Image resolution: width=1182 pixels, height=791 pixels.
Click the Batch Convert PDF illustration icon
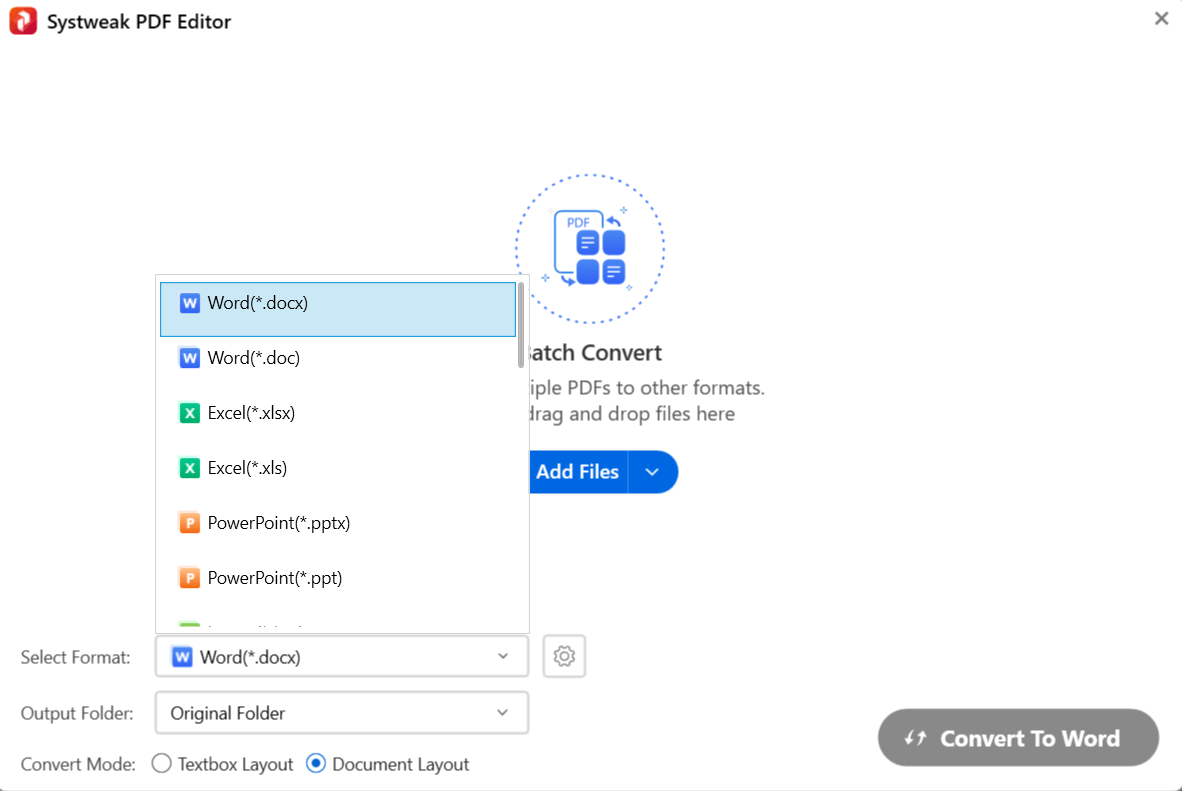click(590, 249)
